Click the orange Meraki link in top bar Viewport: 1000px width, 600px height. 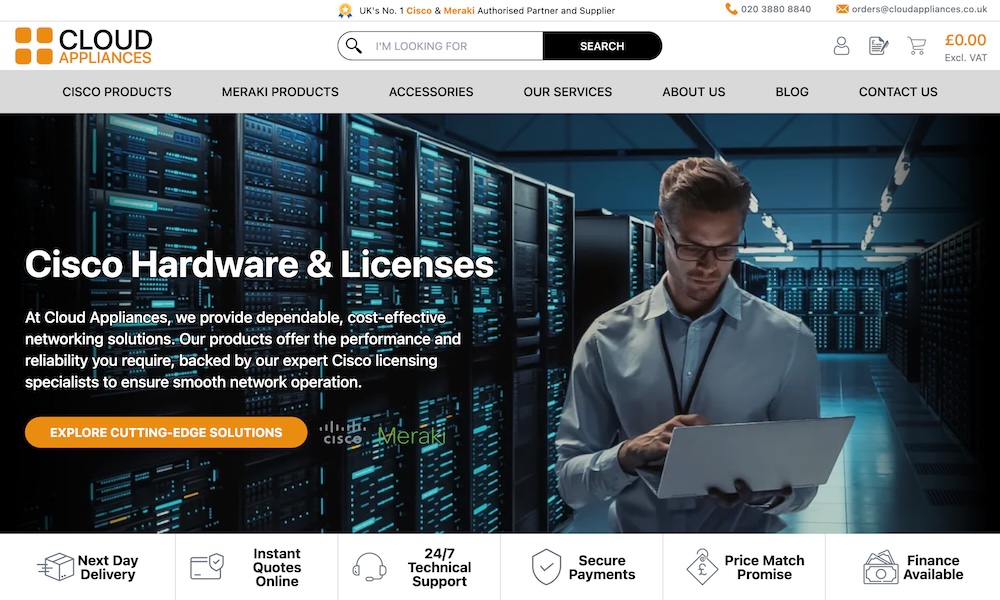pos(459,11)
